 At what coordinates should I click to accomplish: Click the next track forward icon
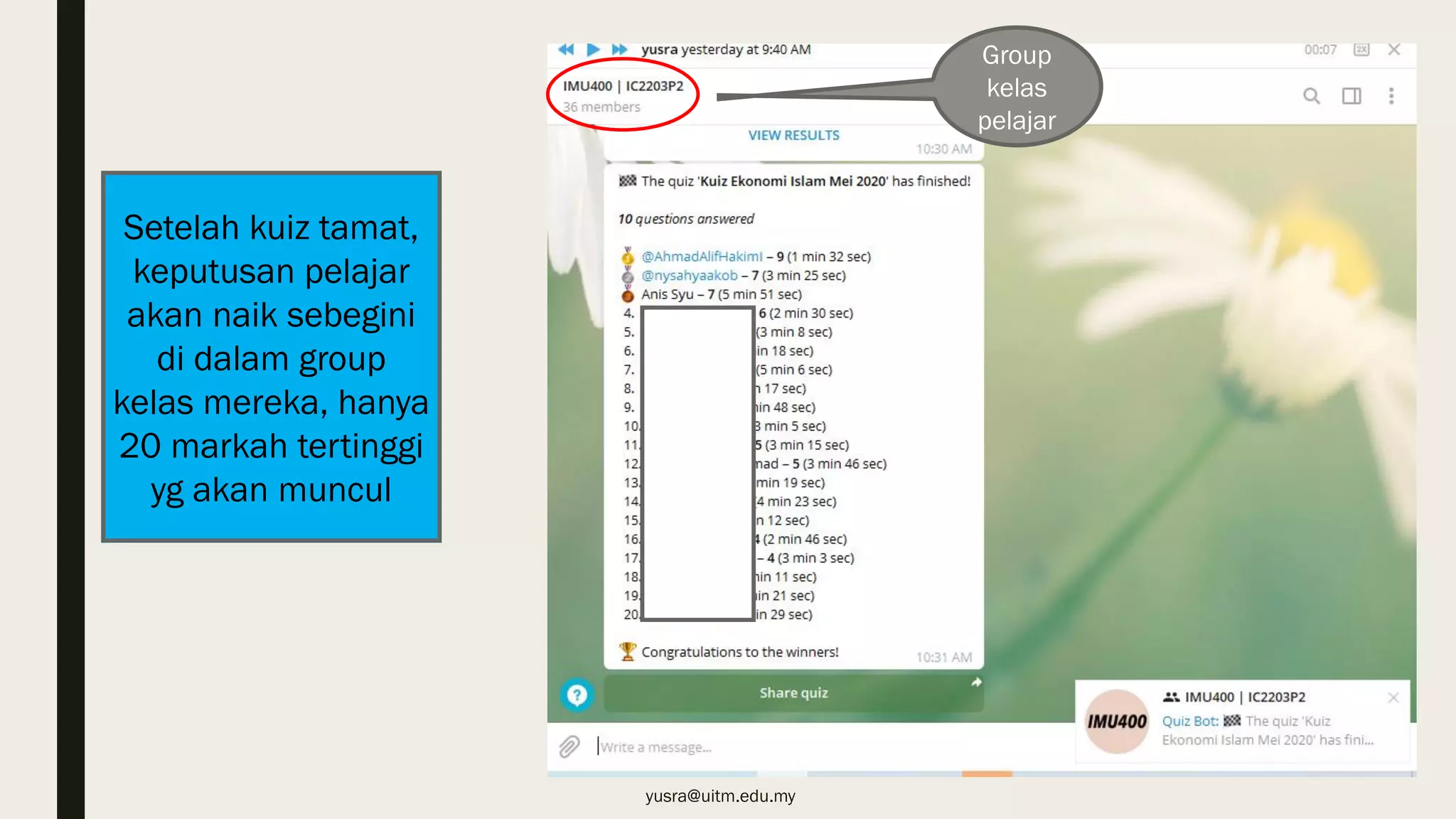[619, 49]
